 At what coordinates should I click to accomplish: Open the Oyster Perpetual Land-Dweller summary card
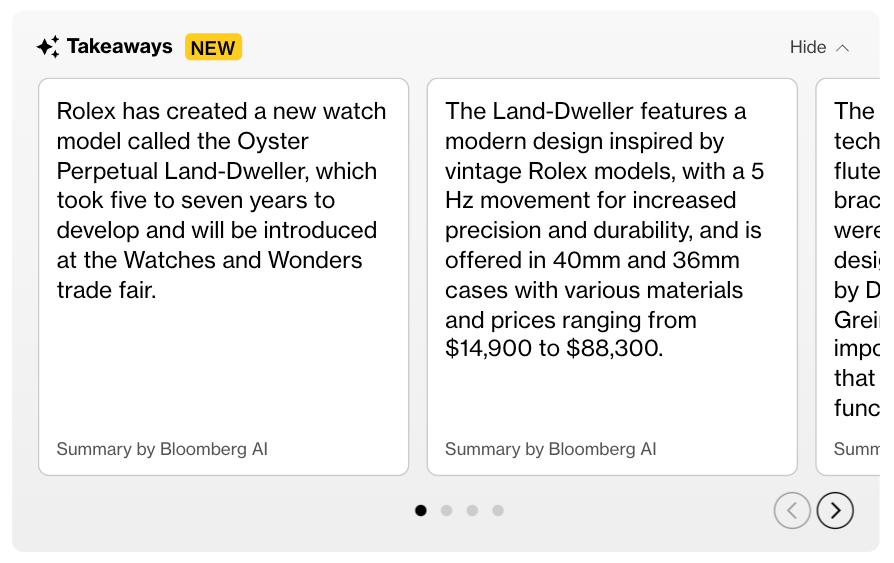tap(224, 277)
